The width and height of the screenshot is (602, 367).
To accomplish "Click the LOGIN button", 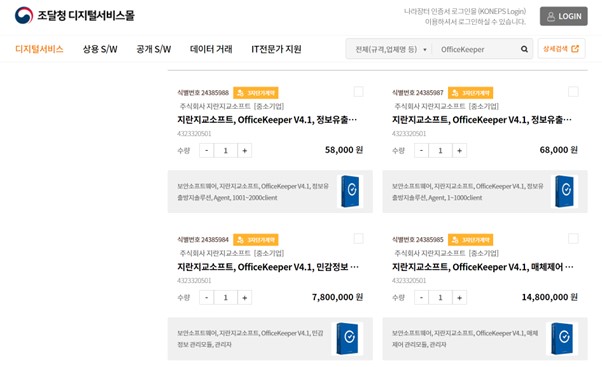I will [564, 16].
